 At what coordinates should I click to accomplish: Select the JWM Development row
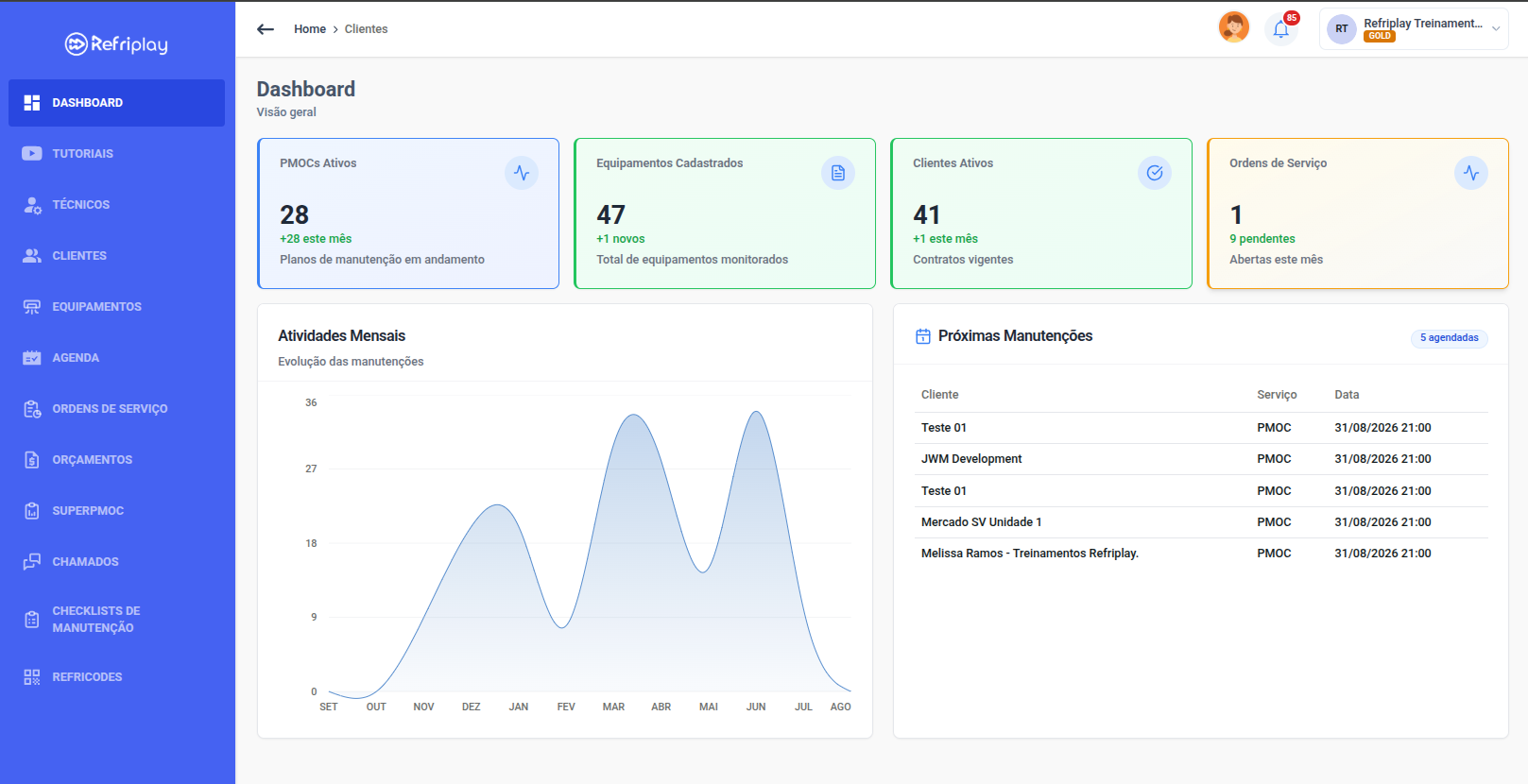(x=1201, y=459)
